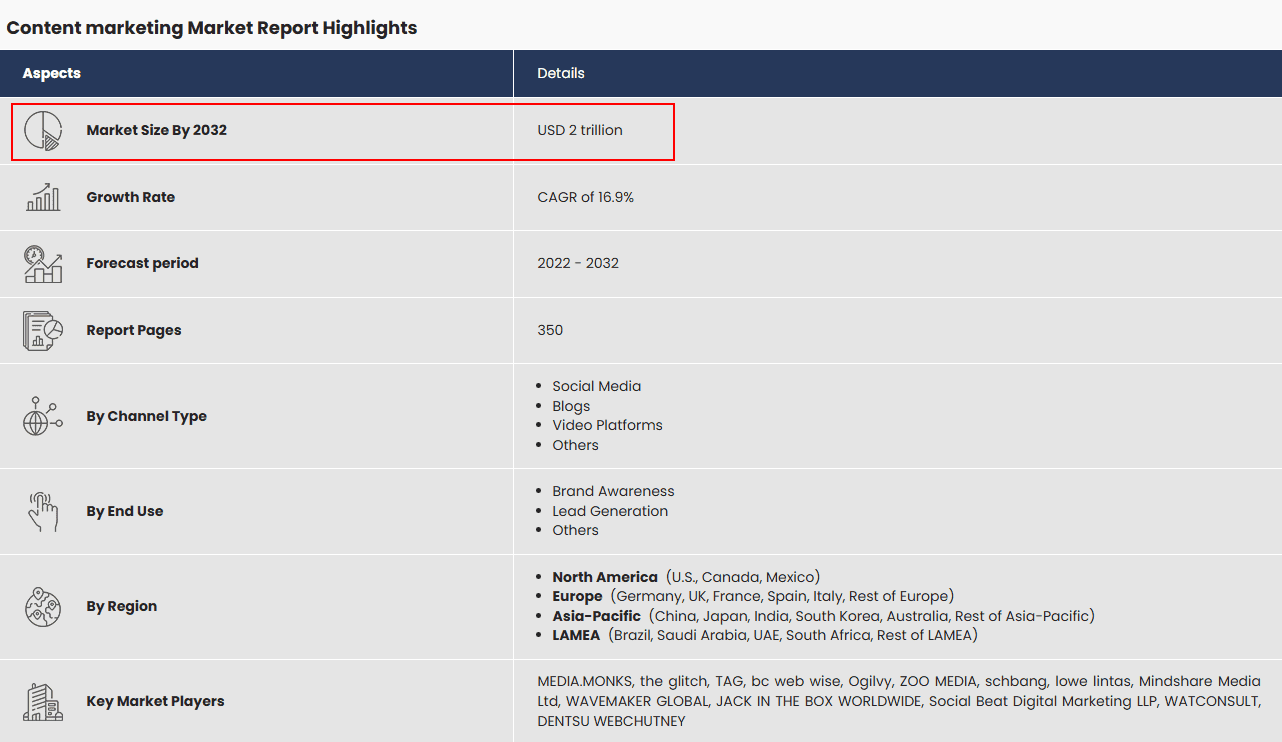Click the globe network Channel Type icon
The width and height of the screenshot is (1282, 742).
click(x=43, y=416)
